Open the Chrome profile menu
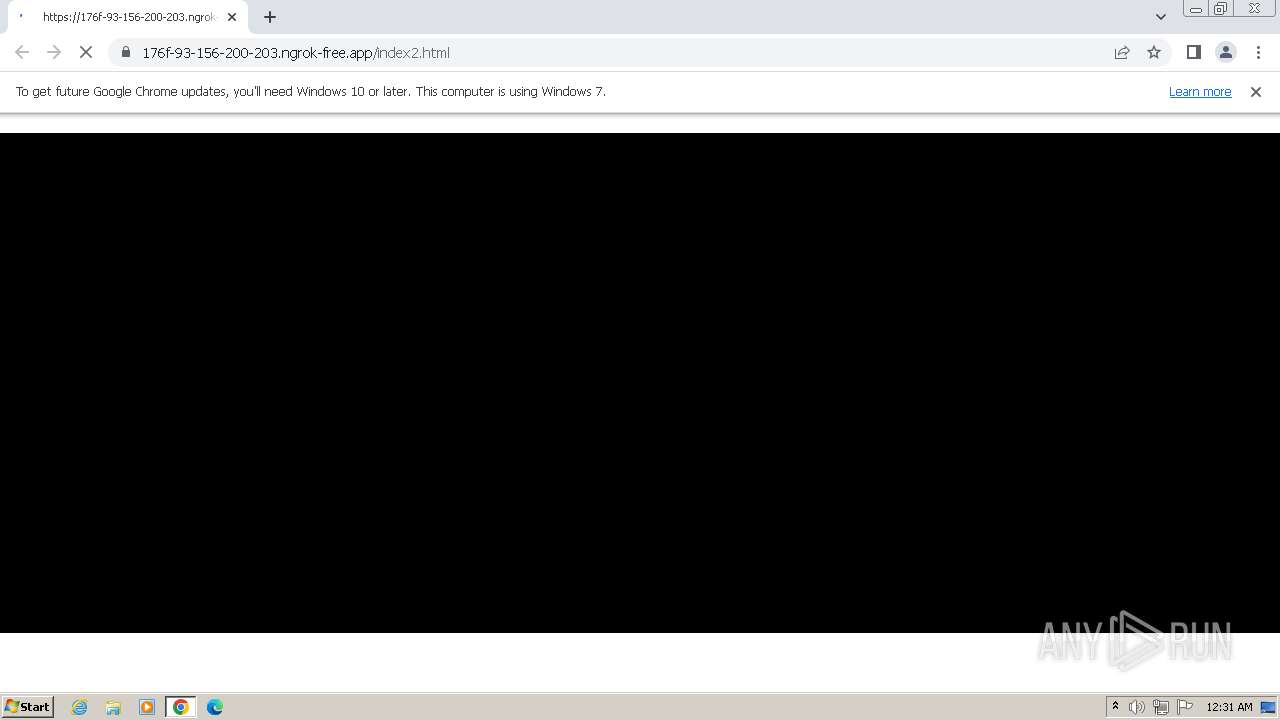 point(1225,52)
